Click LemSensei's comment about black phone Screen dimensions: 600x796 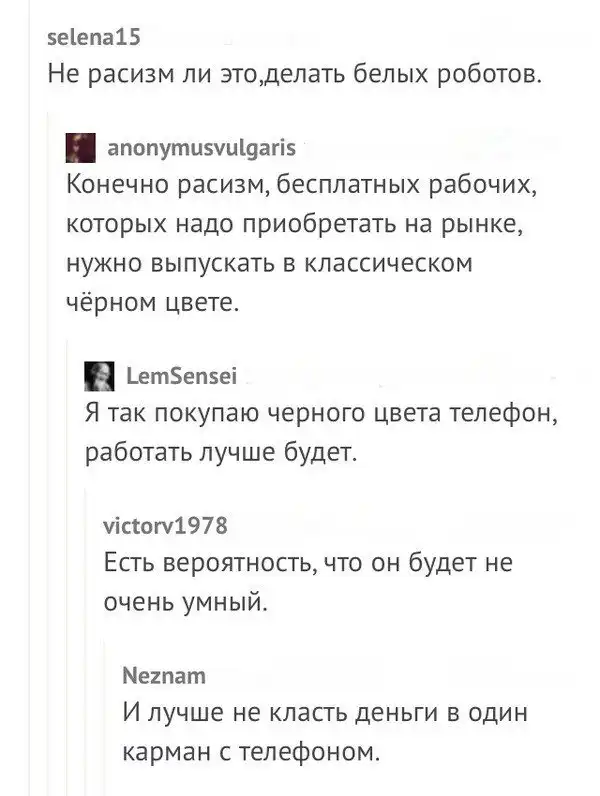(x=331, y=413)
